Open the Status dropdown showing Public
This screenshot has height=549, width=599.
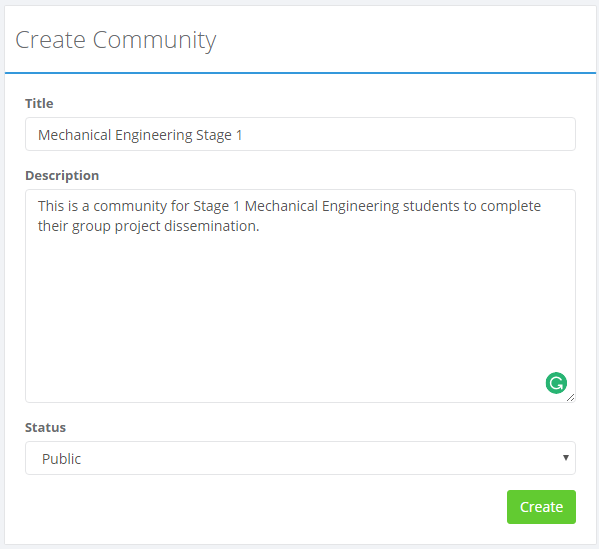[300, 458]
